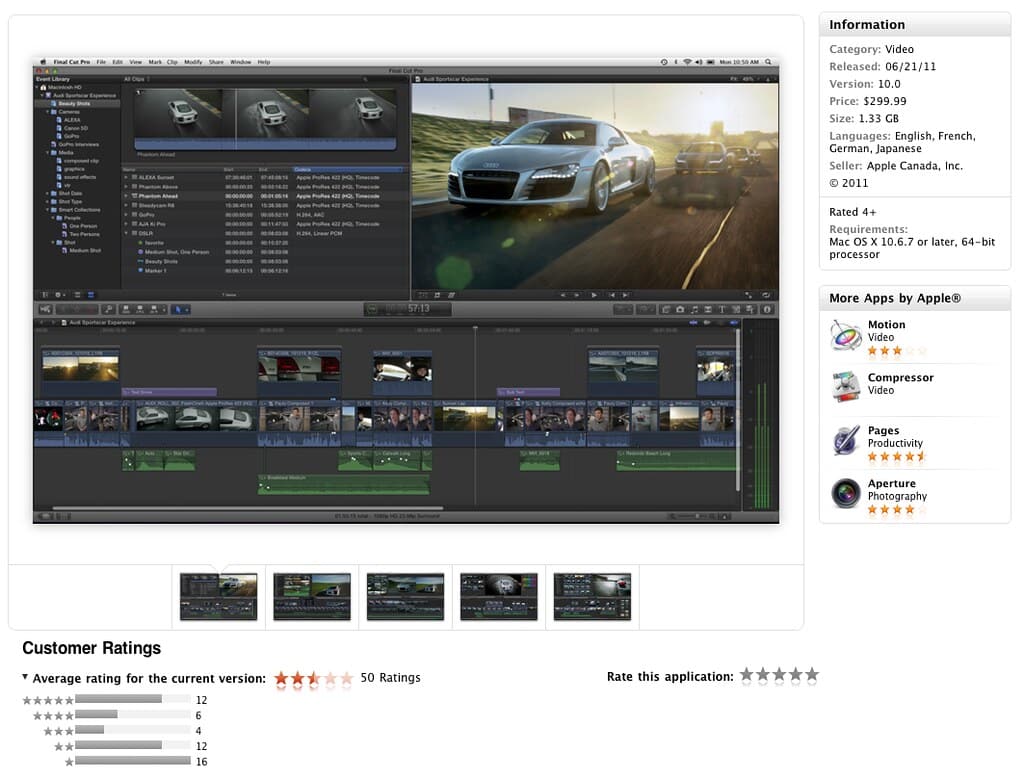Click the viewer full-screen arrows icon
Screen dimensions: 1024x778
pos(748,295)
